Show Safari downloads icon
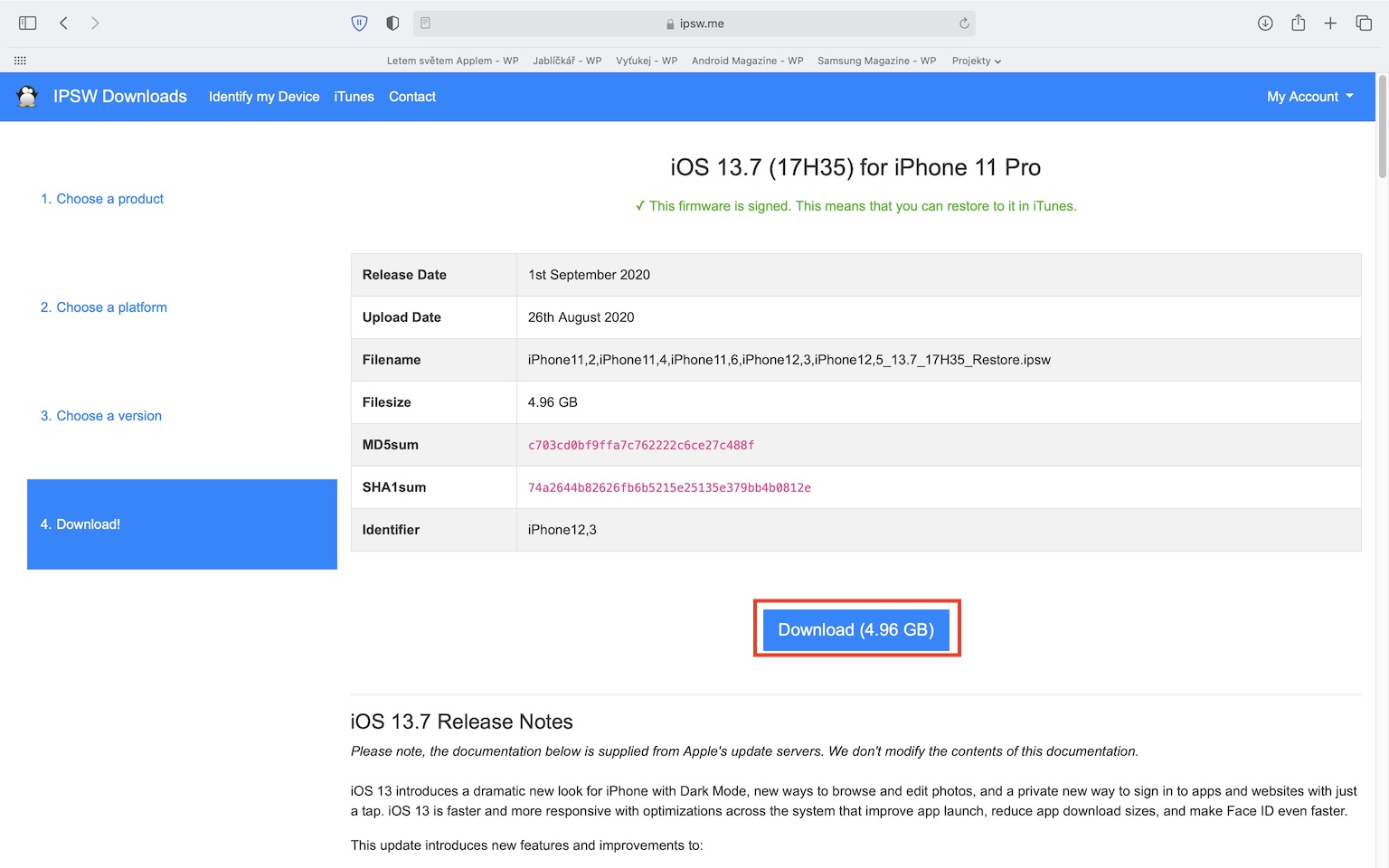 coord(1265,24)
